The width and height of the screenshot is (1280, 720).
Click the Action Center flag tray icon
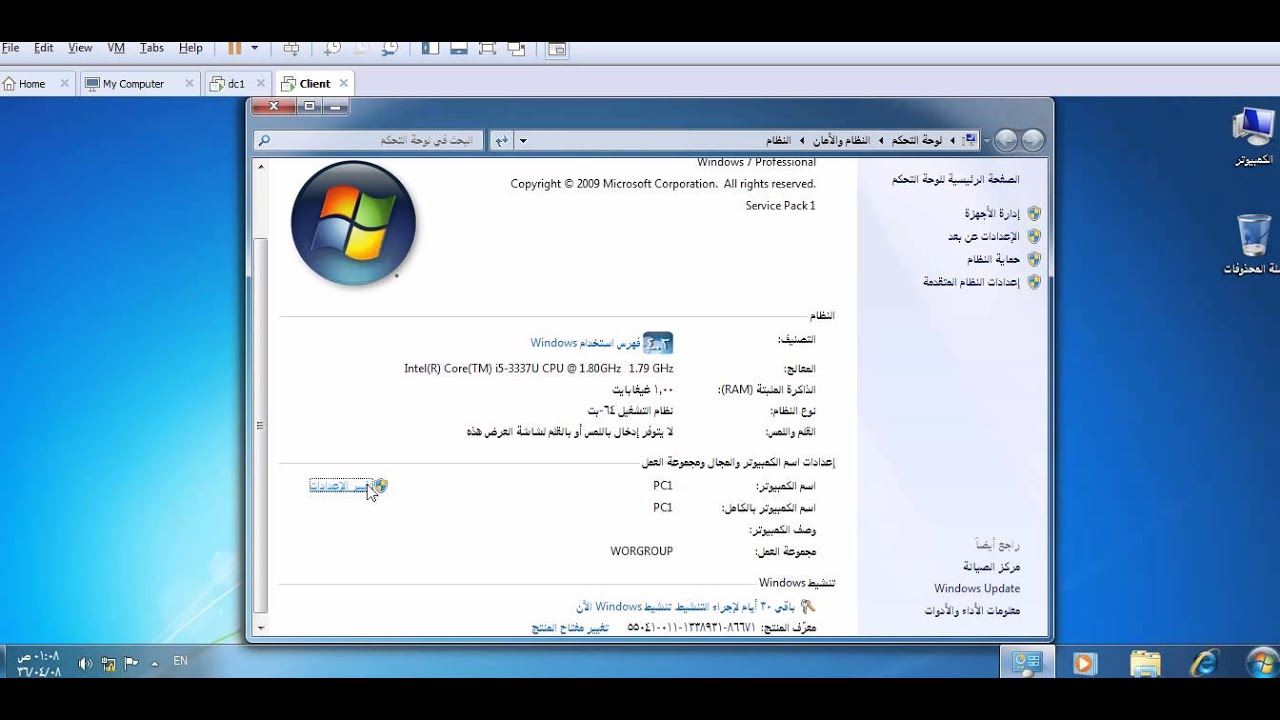point(131,663)
